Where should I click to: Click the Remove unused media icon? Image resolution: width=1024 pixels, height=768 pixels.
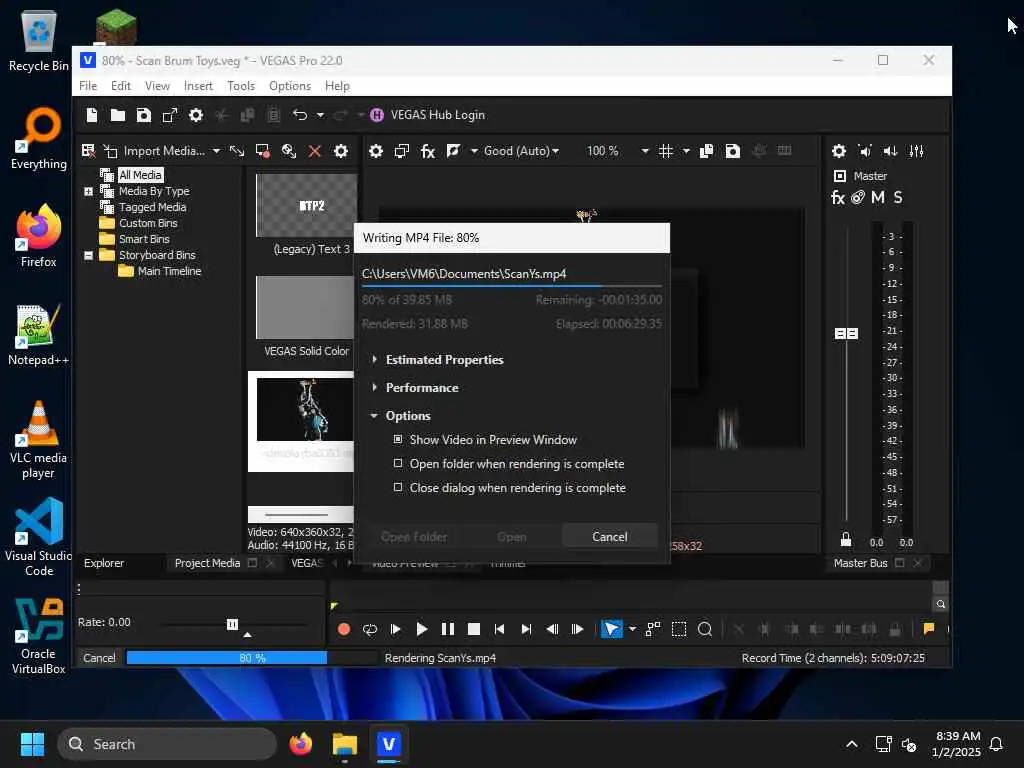[88, 151]
